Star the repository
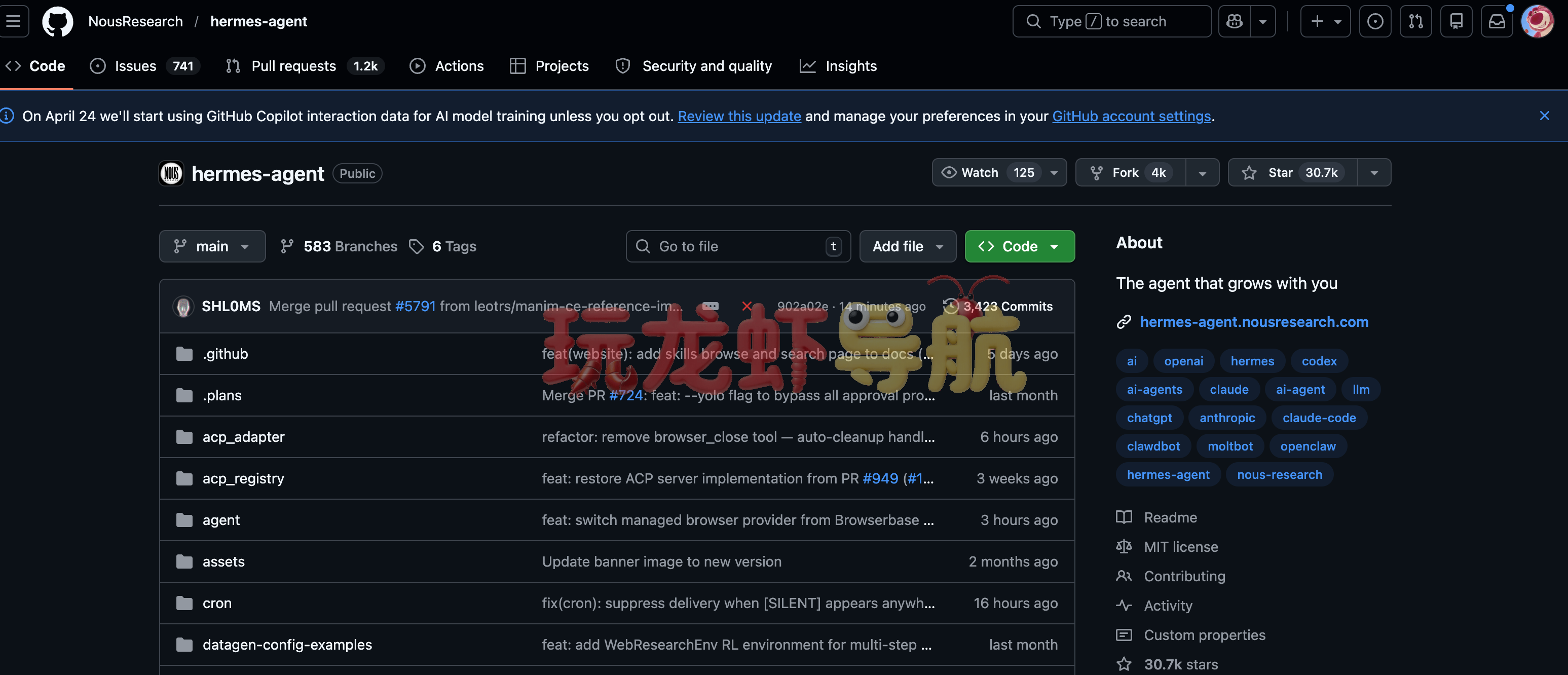Screen dimensions: 1568x675 [1292, 172]
